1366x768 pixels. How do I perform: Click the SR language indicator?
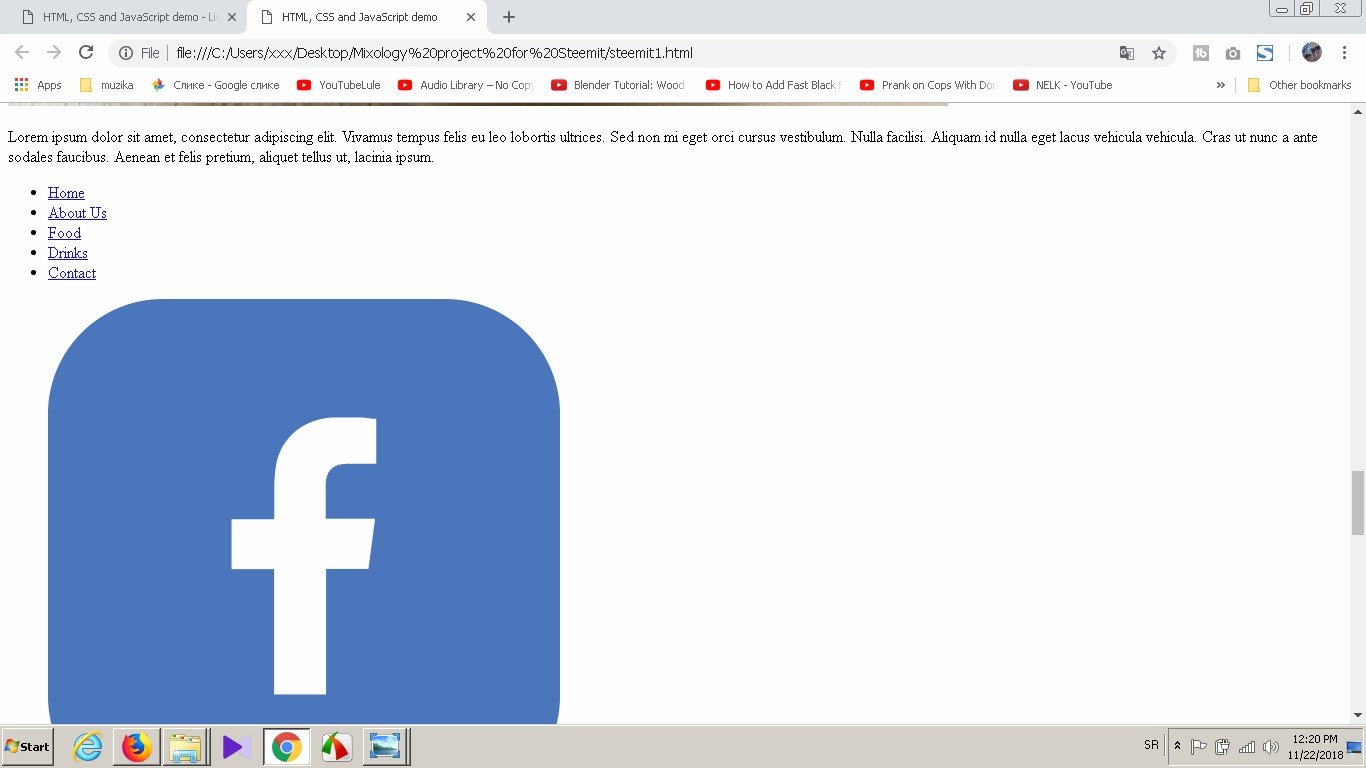pyautogui.click(x=1151, y=746)
